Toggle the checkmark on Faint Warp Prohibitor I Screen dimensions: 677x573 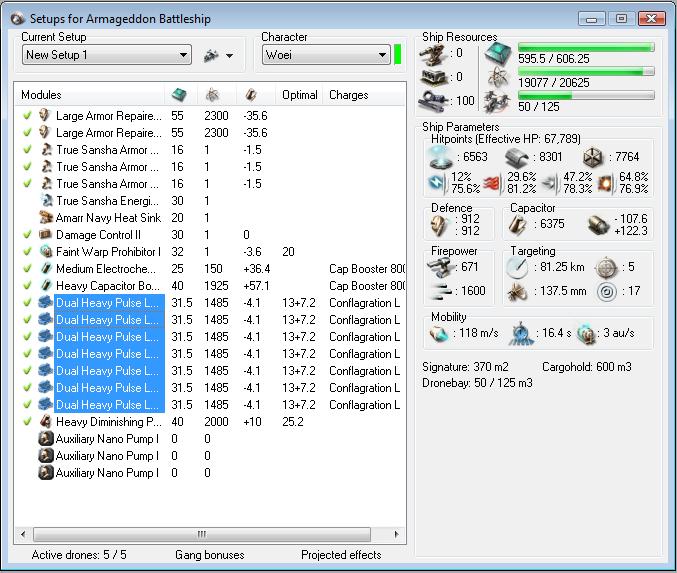27,251
